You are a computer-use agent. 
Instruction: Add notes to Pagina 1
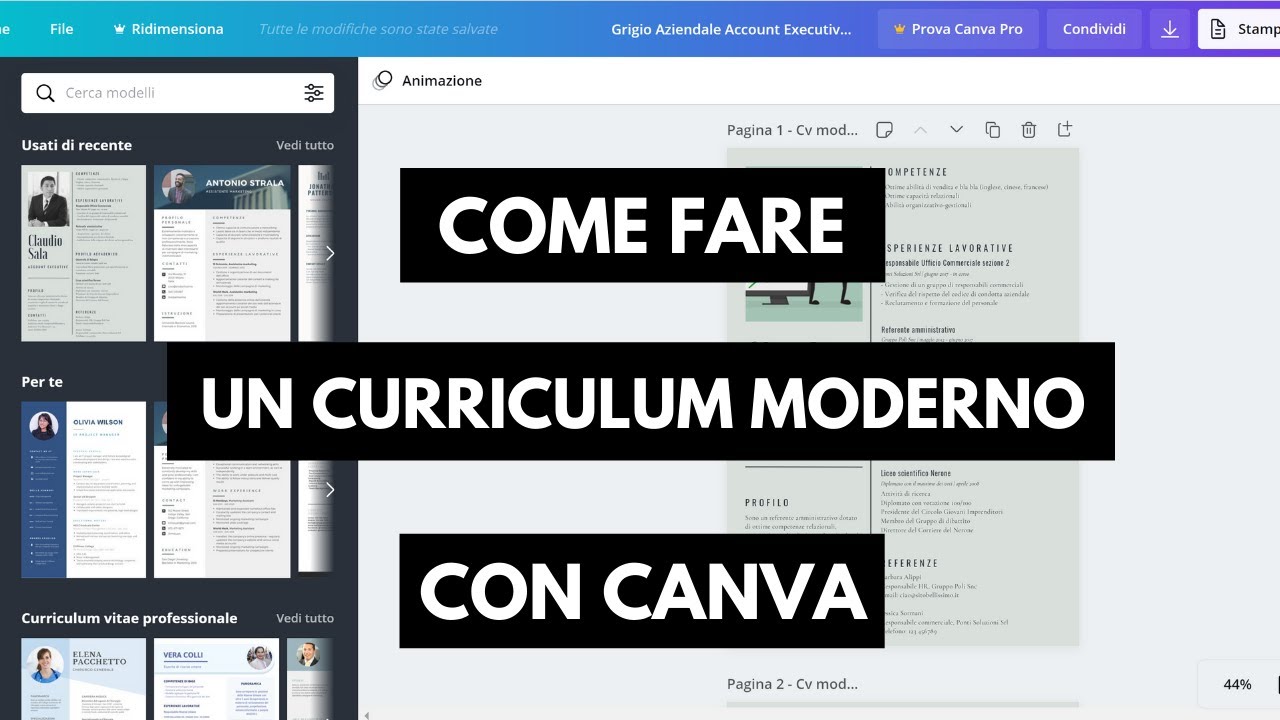point(884,129)
